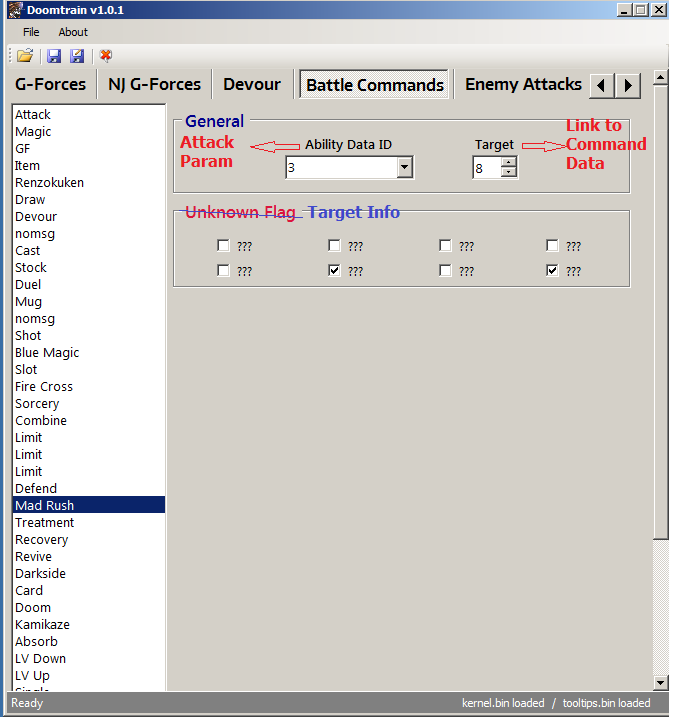674x720 pixels.
Task: Click the vertical scrollbar thumb on the right
Action: (660, 312)
